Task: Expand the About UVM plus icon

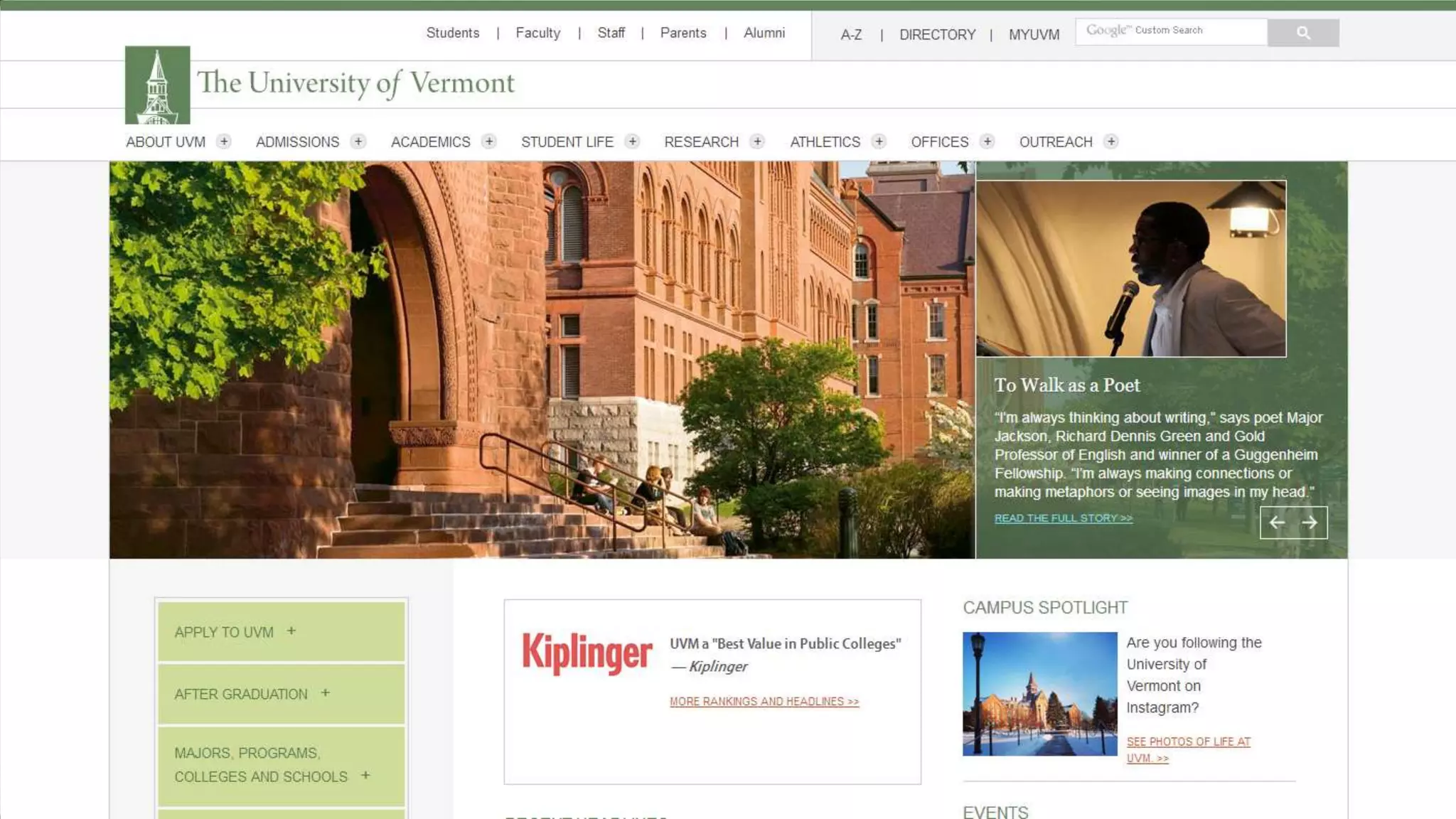Action: coord(224,141)
